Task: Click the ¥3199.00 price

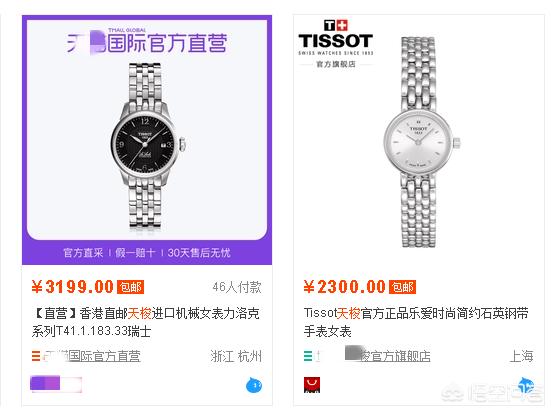Action: coord(73,287)
